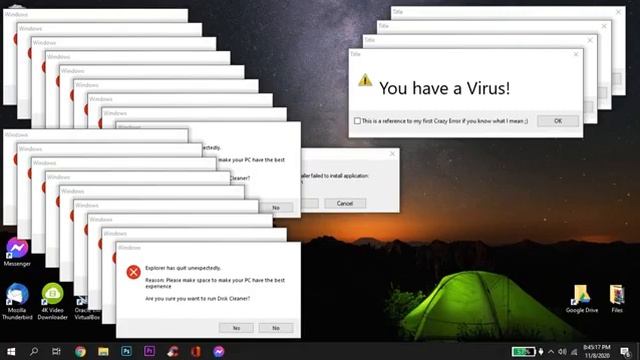The height and width of the screenshot is (360, 640).
Task: Click "Explorer has quit unexpectedly." in front dialog
Action: click(x=183, y=268)
